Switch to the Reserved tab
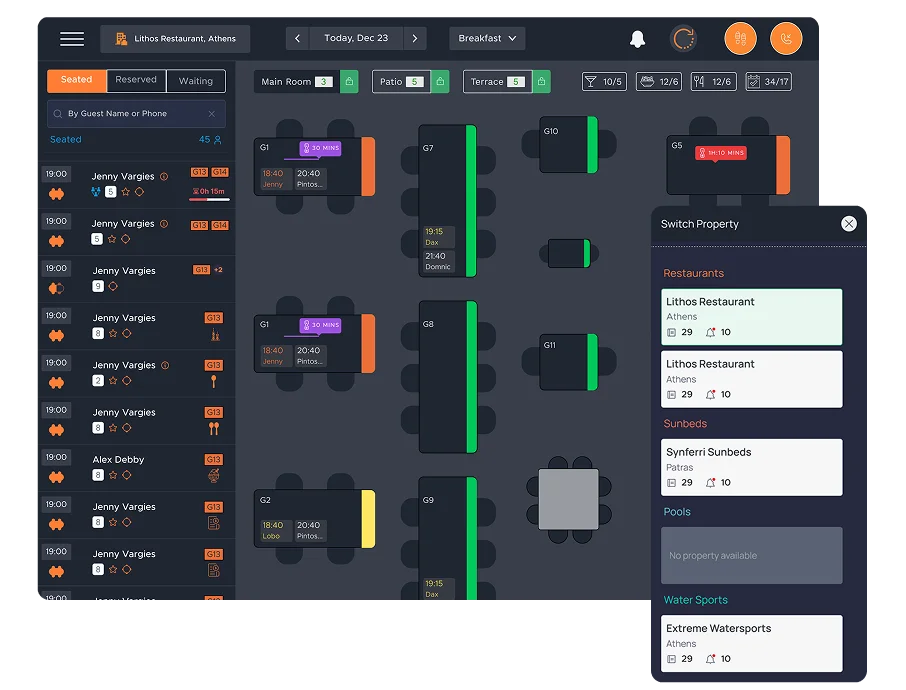The width and height of the screenshot is (906, 690). point(136,80)
